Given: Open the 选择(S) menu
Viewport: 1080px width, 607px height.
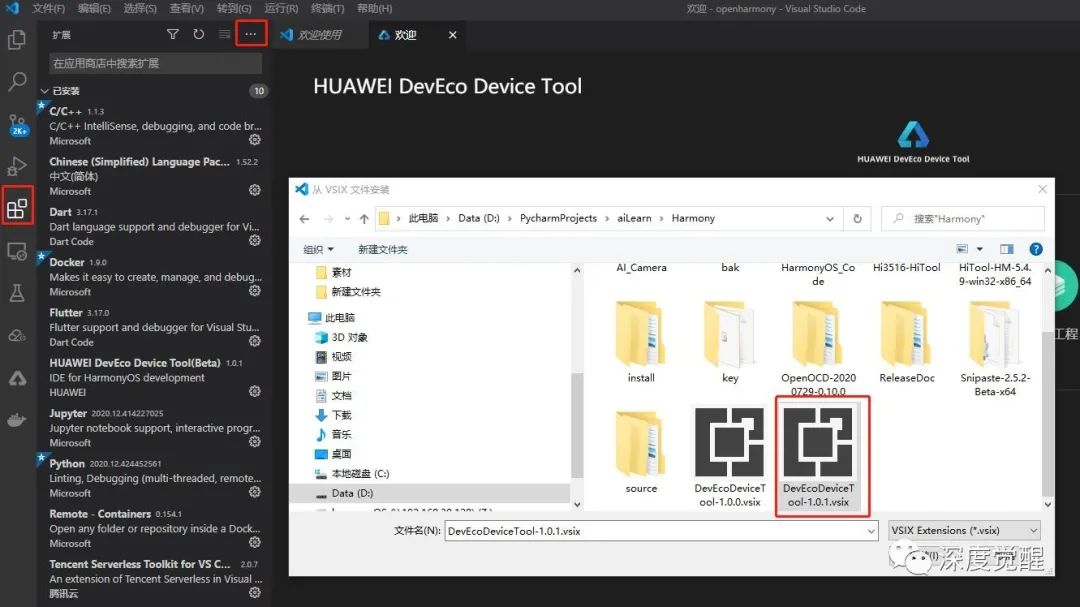Looking at the screenshot, I should click(x=140, y=8).
